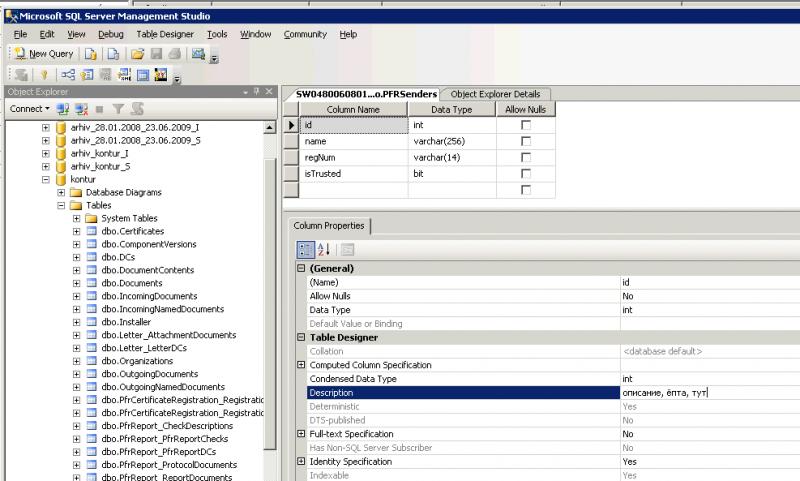The width and height of the screenshot is (800, 481).
Task: Expand arhiv_kontur_I database node
Action: (x=46, y=154)
